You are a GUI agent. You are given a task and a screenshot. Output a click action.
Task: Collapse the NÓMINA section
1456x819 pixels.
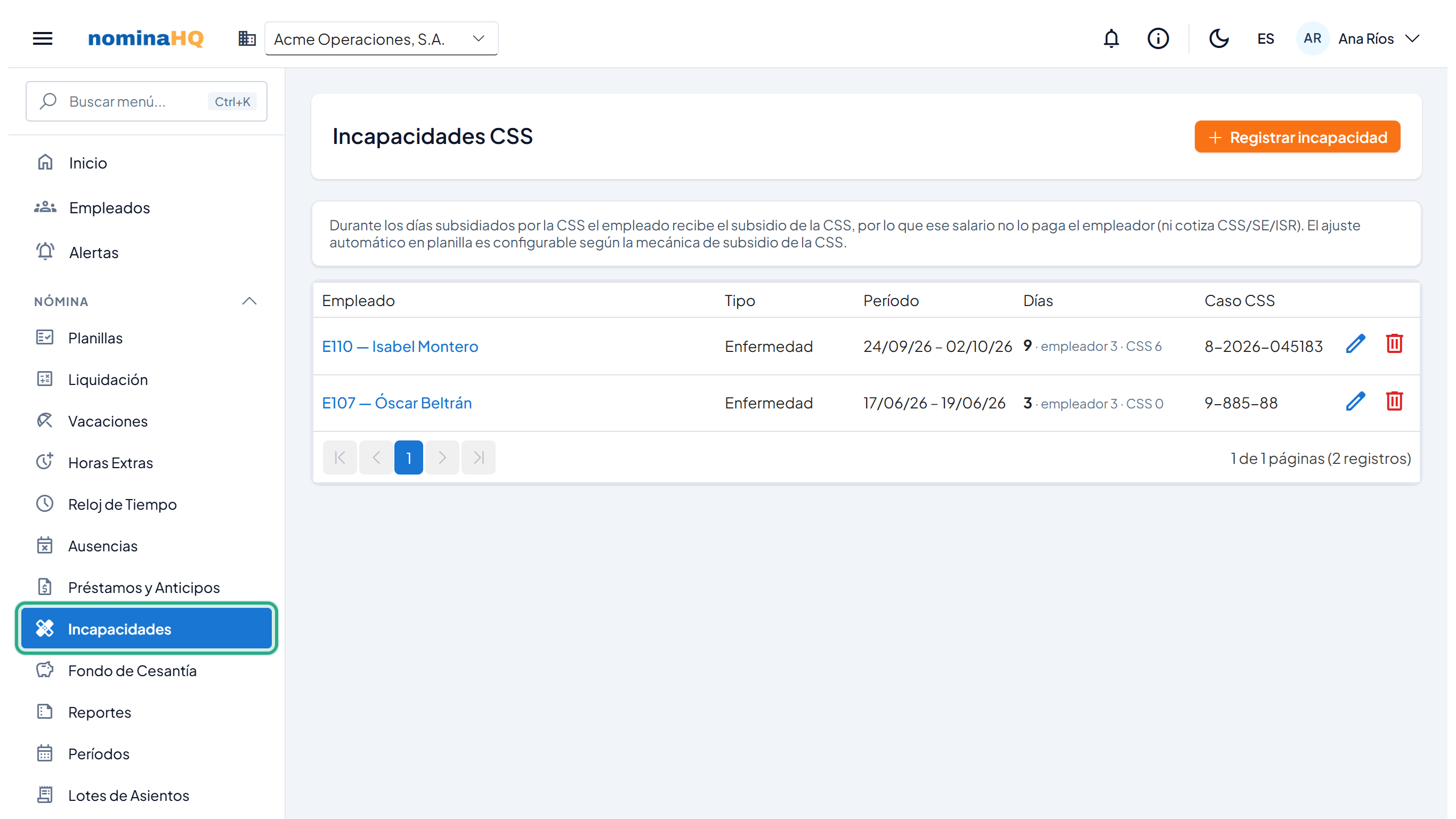coord(249,301)
